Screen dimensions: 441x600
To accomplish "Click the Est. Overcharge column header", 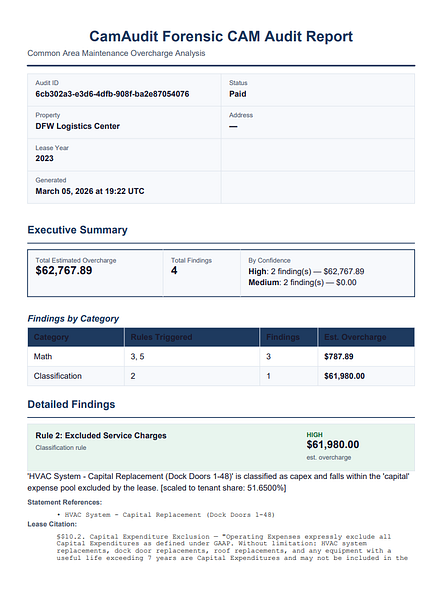I will coord(355,337).
